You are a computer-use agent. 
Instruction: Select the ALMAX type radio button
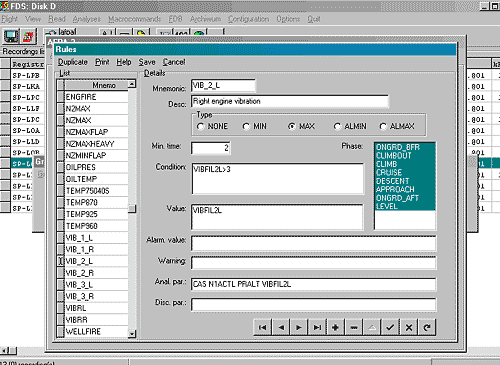[x=383, y=127]
